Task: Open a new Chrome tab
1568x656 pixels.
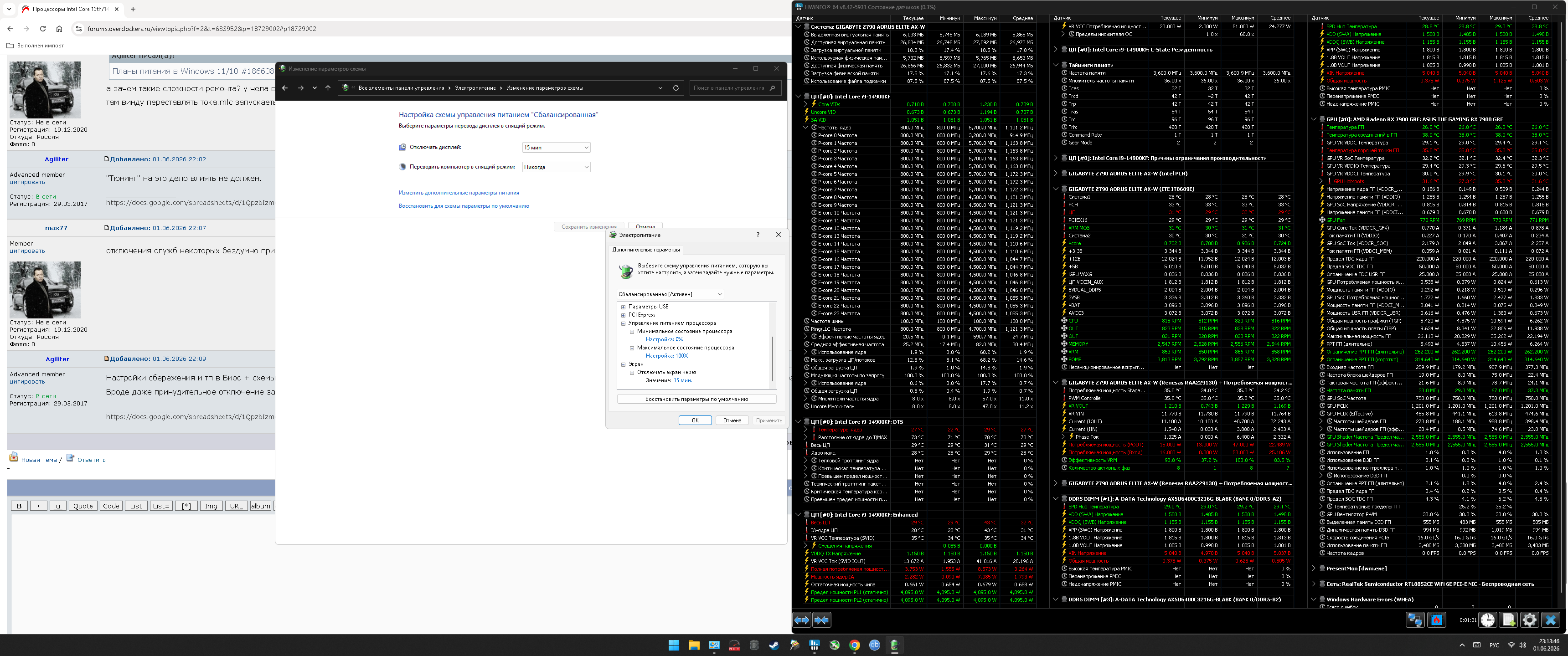Action: pyautogui.click(x=133, y=9)
